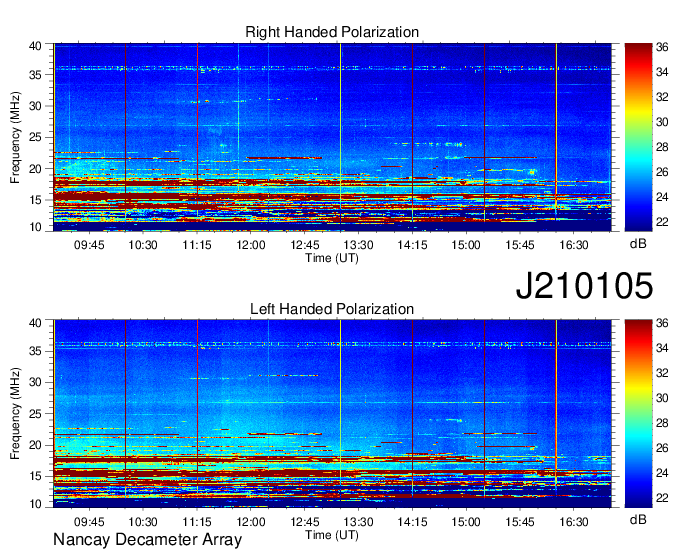Image resolution: width=680 pixels, height=552 pixels.
Task: Click 16:30 time tick under Left Handed plot
Action: (574, 522)
